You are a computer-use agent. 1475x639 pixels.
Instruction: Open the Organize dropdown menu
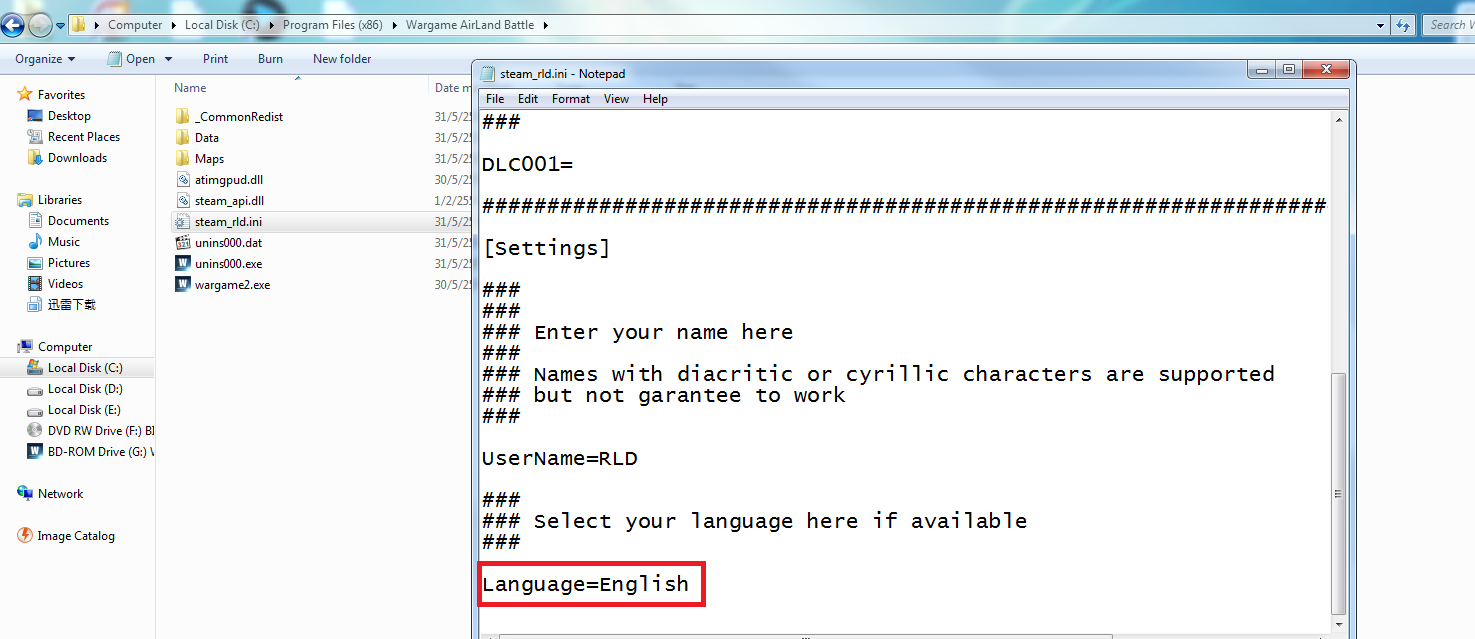tap(45, 59)
